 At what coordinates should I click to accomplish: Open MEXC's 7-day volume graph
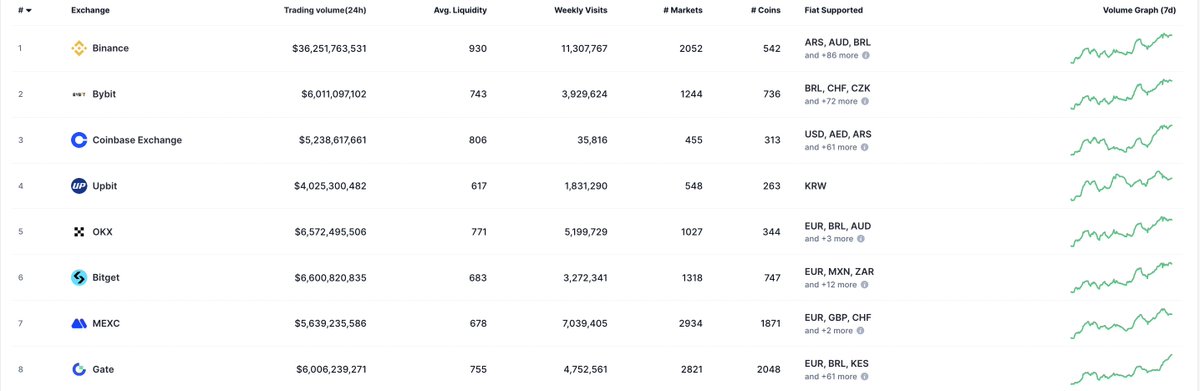point(1122,324)
